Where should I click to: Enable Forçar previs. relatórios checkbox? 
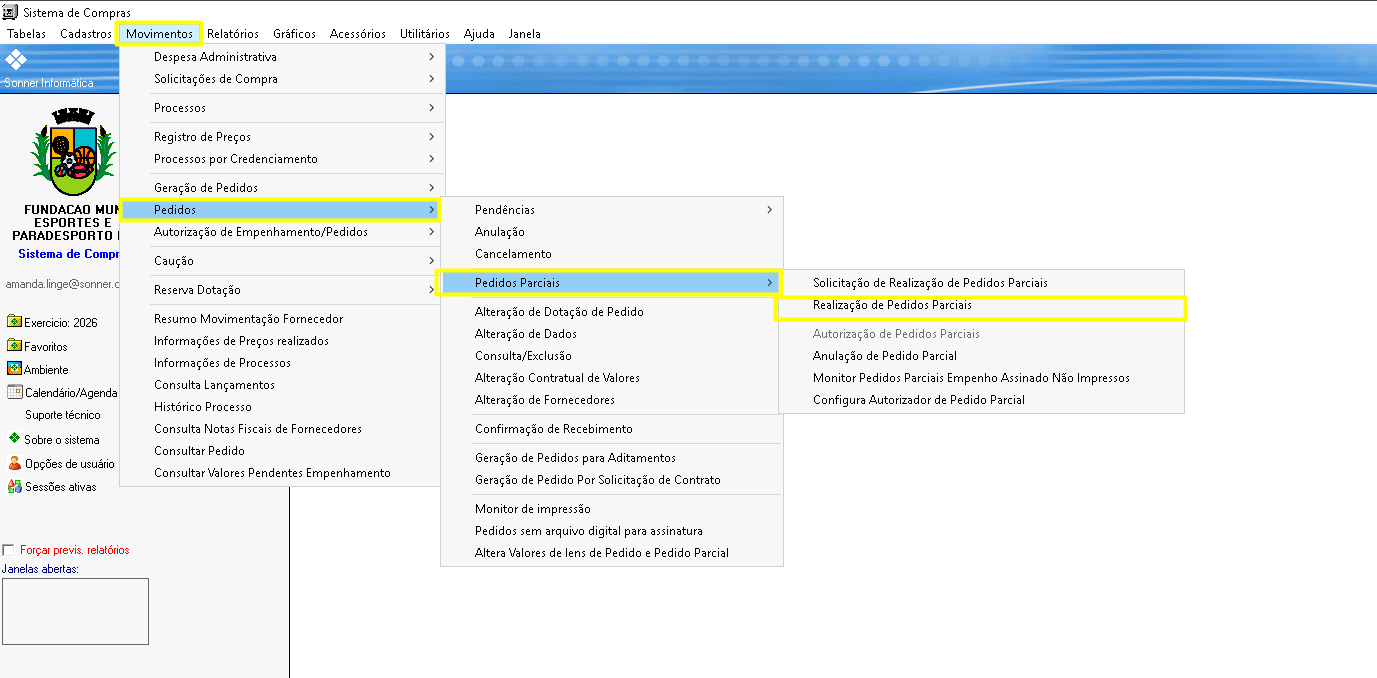tap(9, 550)
